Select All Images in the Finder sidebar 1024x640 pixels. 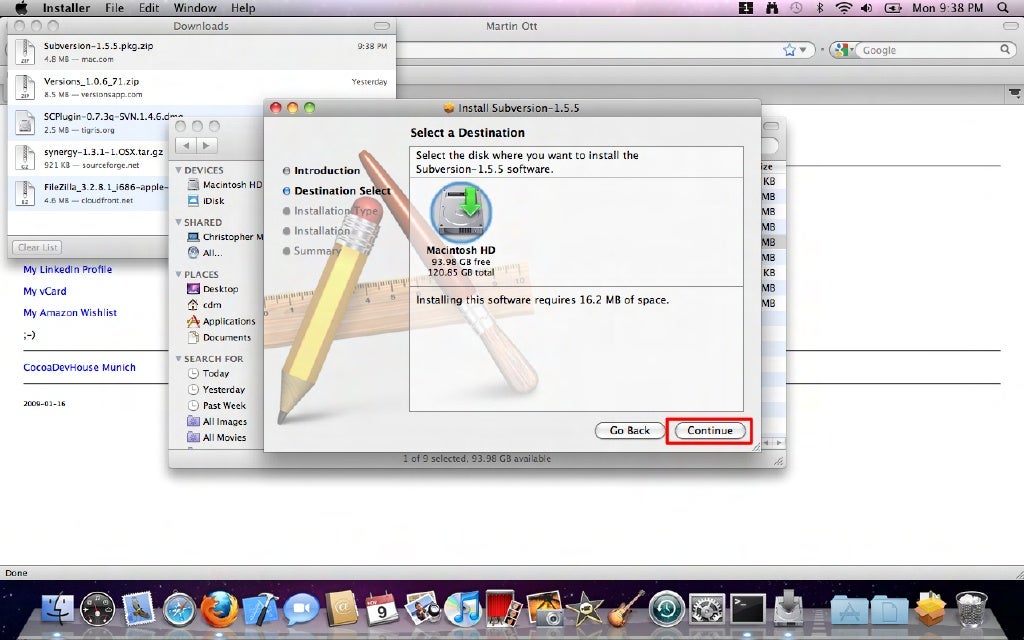click(217, 422)
